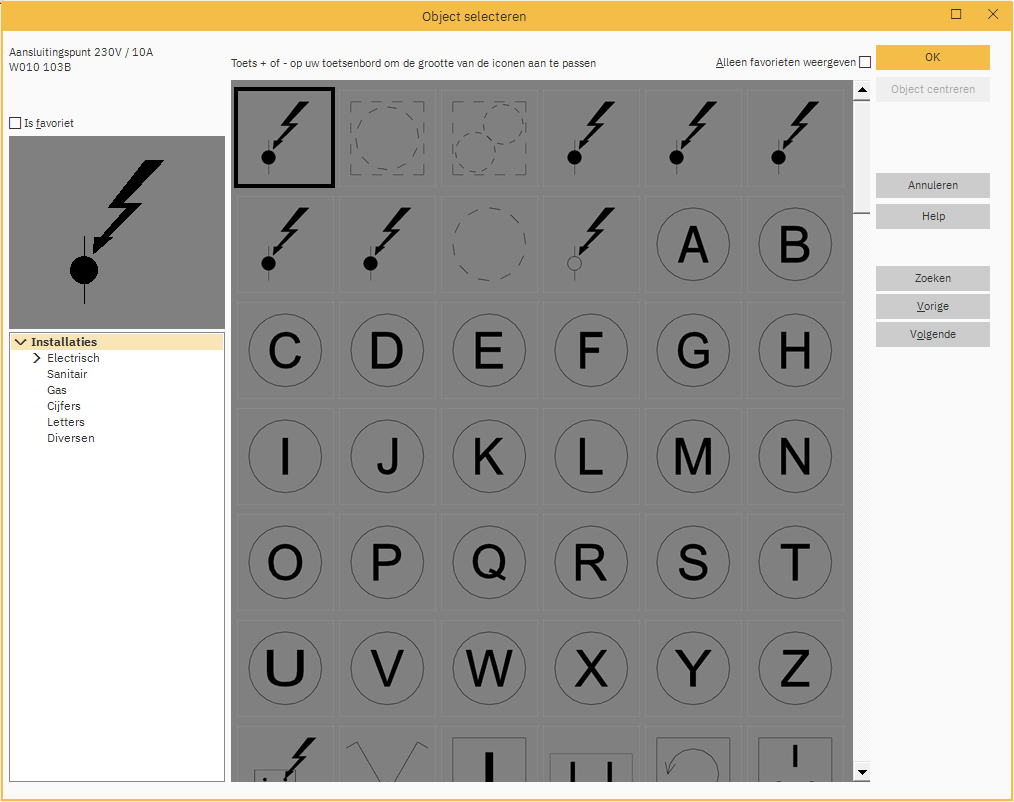
Task: Enable the Is favoriet checkbox
Action: click(x=15, y=123)
